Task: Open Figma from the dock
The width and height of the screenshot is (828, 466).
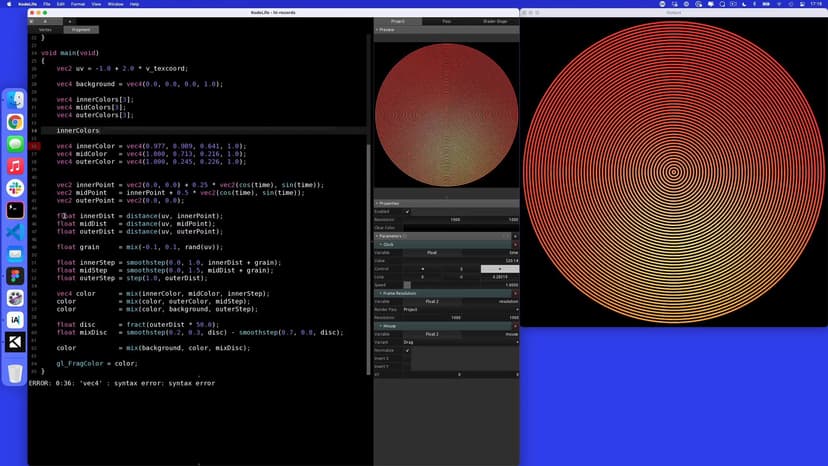Action: pyautogui.click(x=15, y=276)
